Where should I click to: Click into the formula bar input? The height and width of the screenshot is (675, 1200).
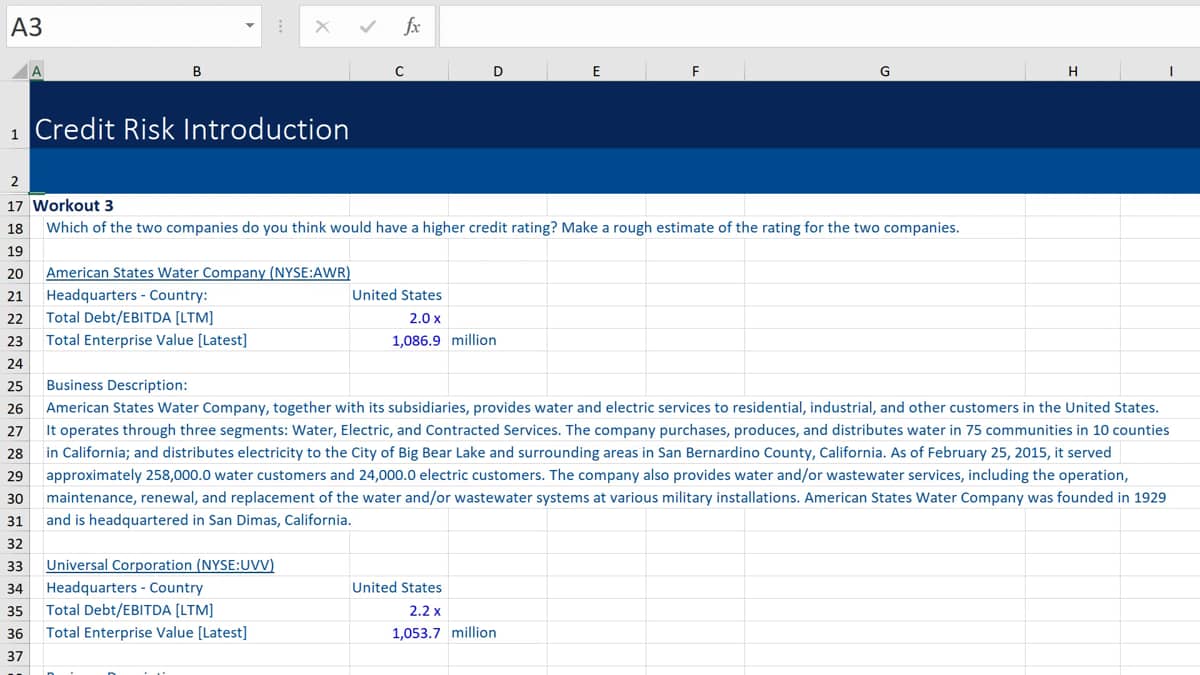point(818,27)
